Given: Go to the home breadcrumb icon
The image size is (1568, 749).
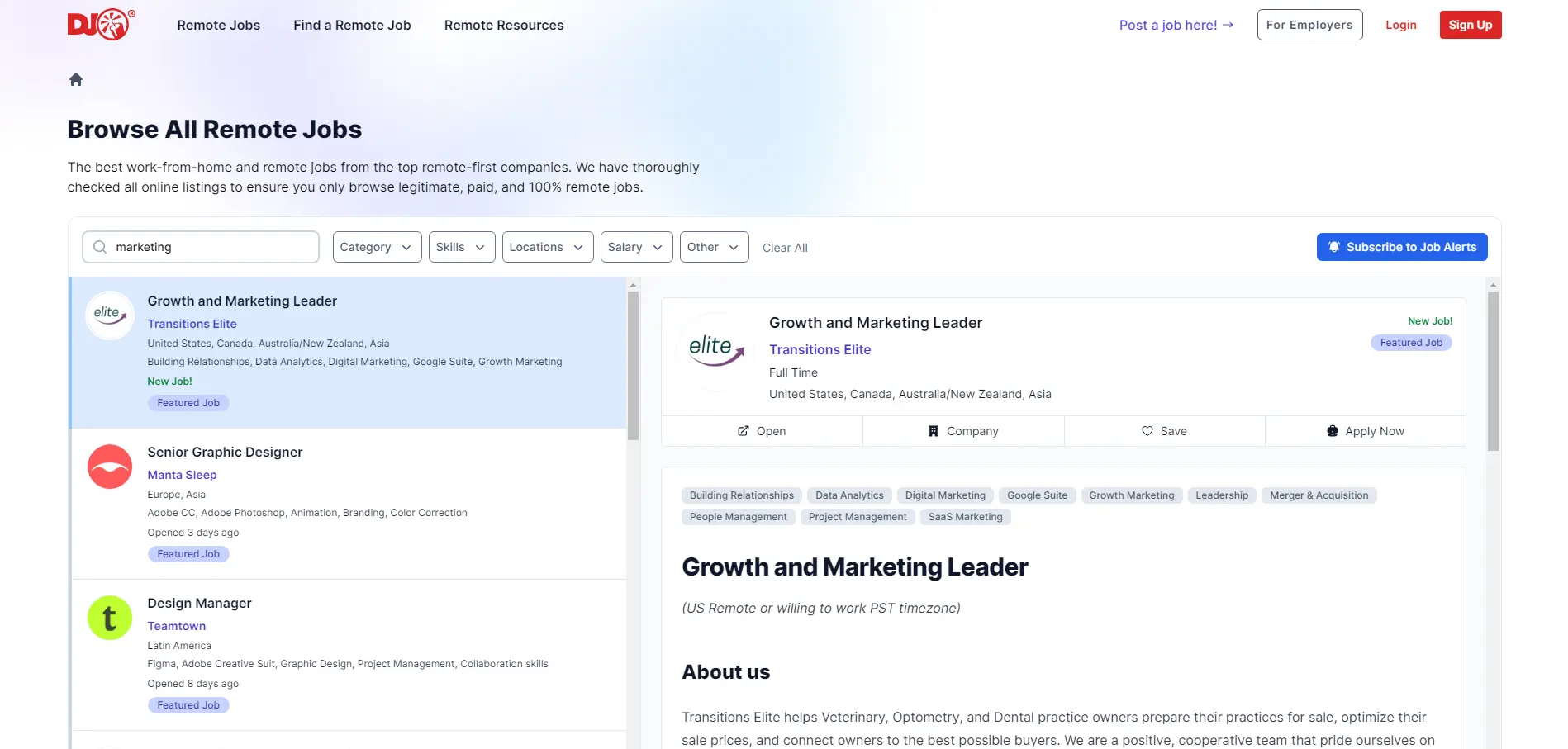Looking at the screenshot, I should [76, 79].
